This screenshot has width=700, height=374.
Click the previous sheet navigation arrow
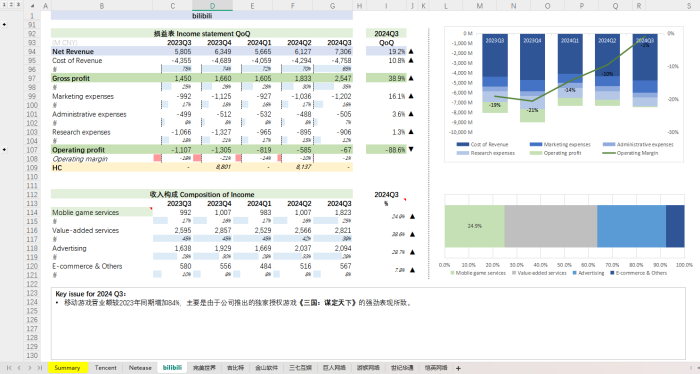click(19, 368)
